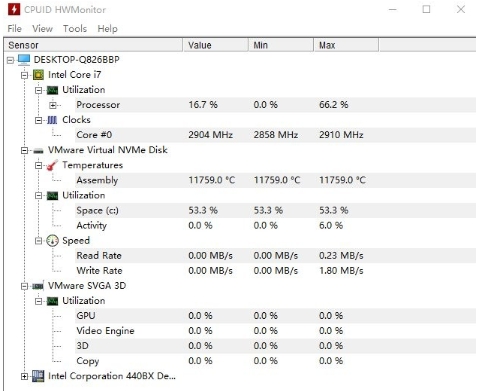The width and height of the screenshot is (495, 391).
Task: Expand the Intel Corporation 440BX node
Action: tap(24, 376)
